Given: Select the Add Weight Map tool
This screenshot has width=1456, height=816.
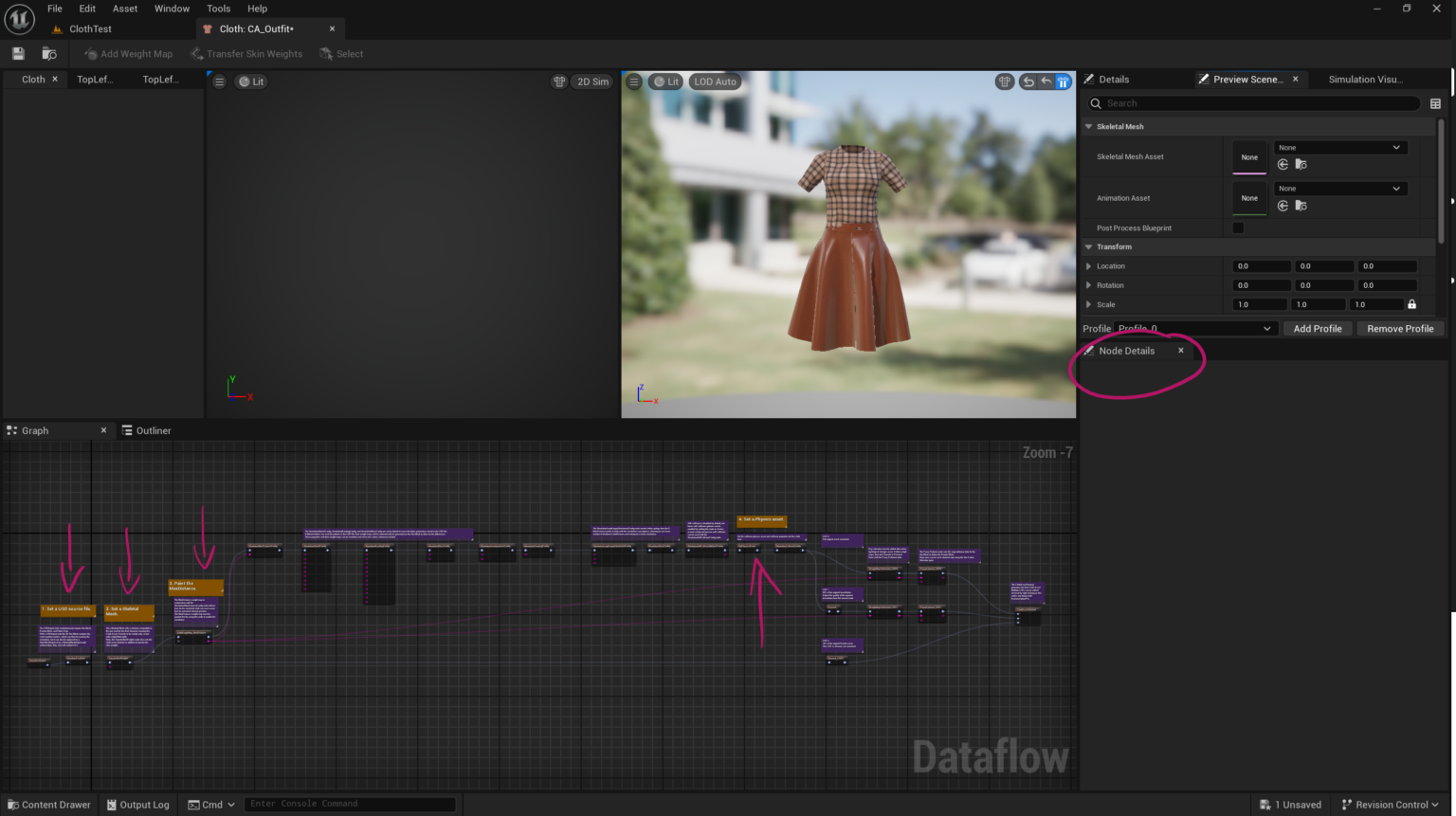Looking at the screenshot, I should [128, 53].
